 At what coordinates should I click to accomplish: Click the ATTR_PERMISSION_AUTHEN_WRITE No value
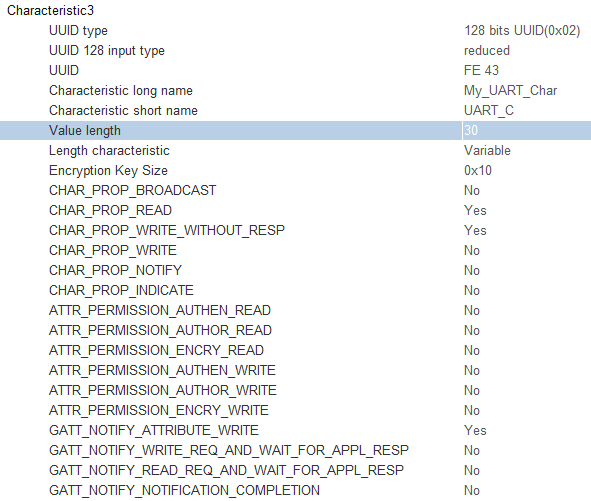472,370
